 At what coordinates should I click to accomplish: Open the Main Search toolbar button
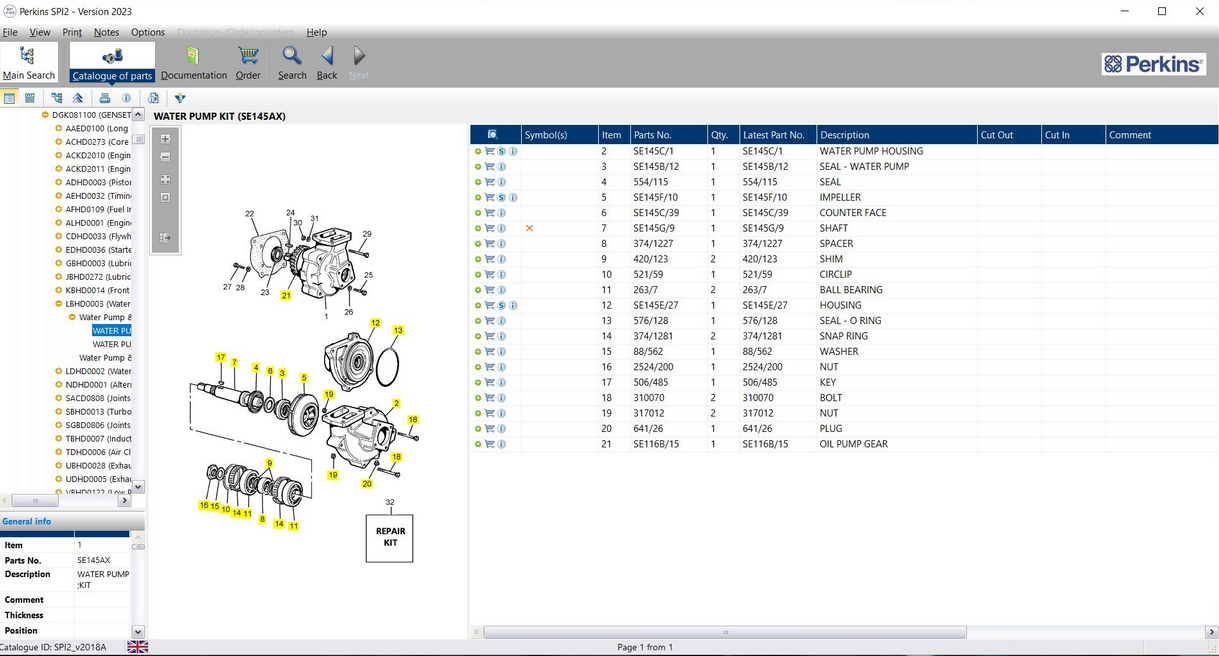(x=28, y=63)
